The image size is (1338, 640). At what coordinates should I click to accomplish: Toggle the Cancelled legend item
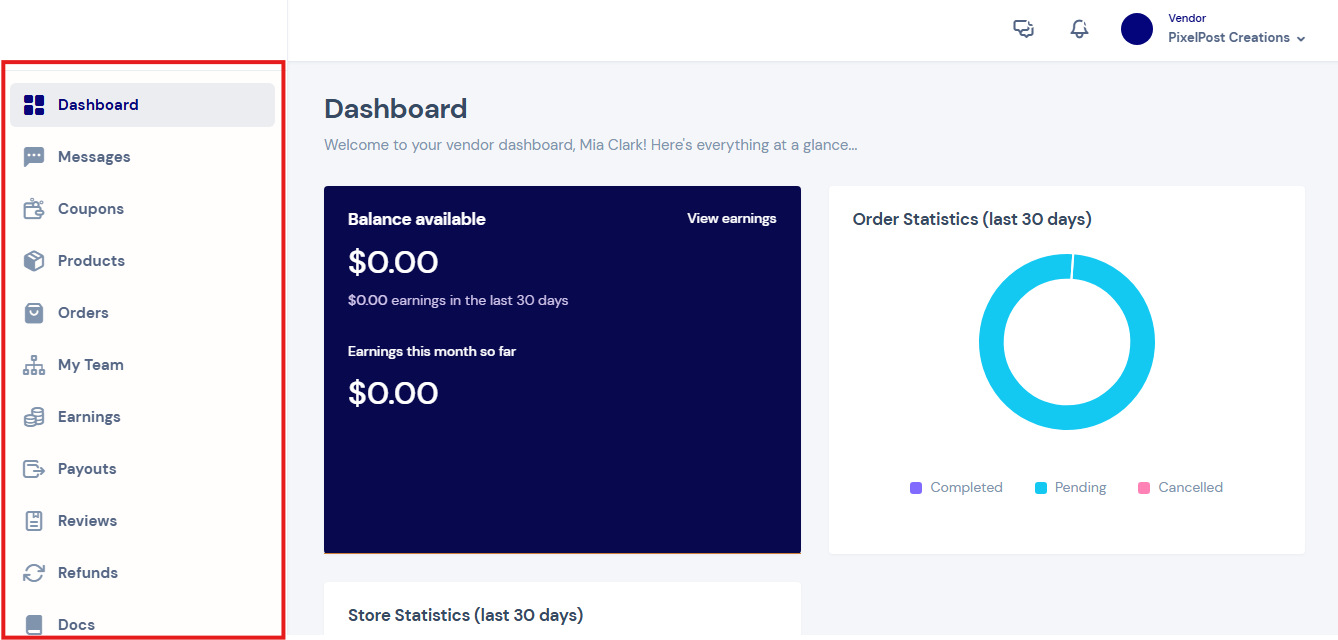coord(1180,488)
